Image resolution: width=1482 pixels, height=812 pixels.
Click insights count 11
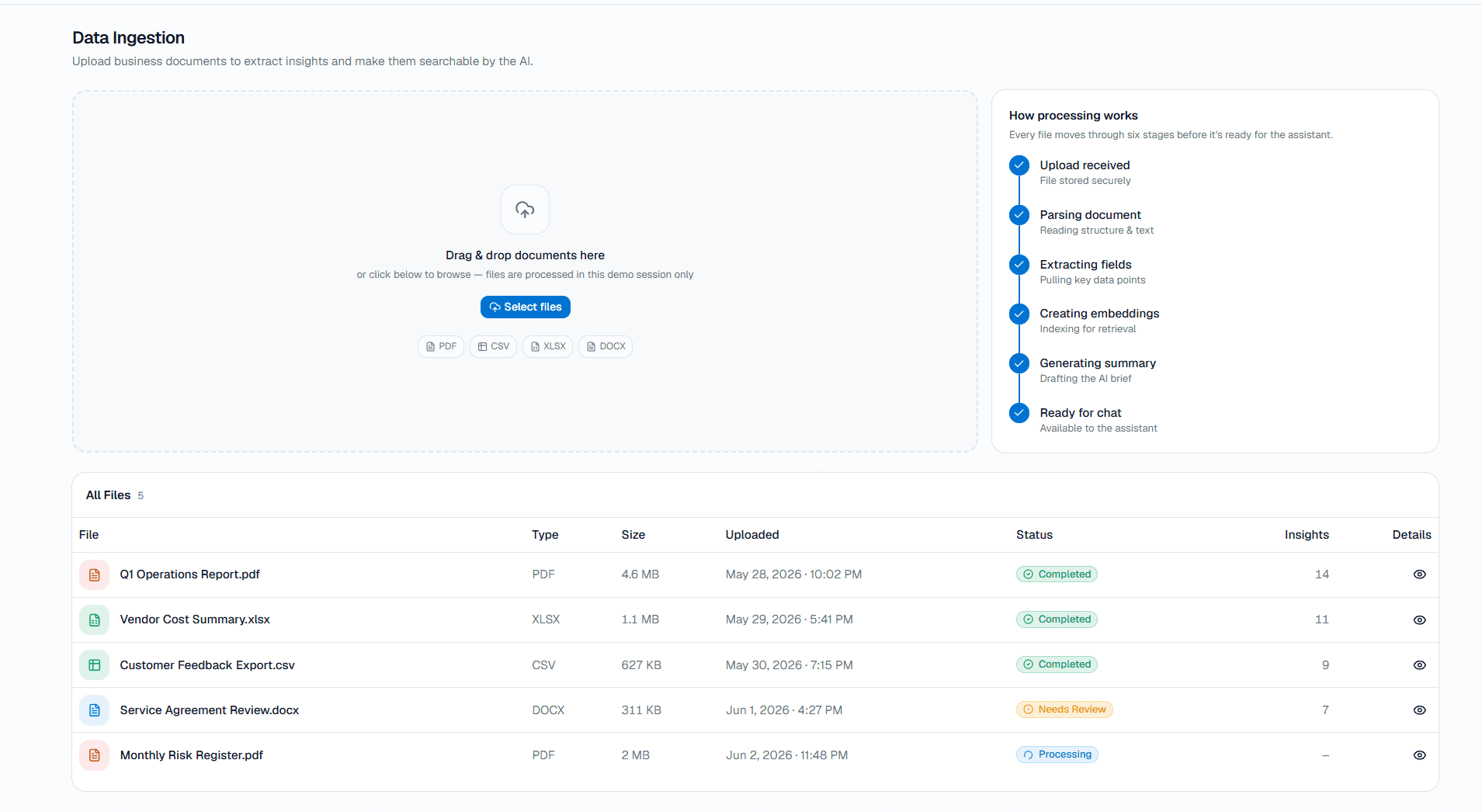point(1322,619)
